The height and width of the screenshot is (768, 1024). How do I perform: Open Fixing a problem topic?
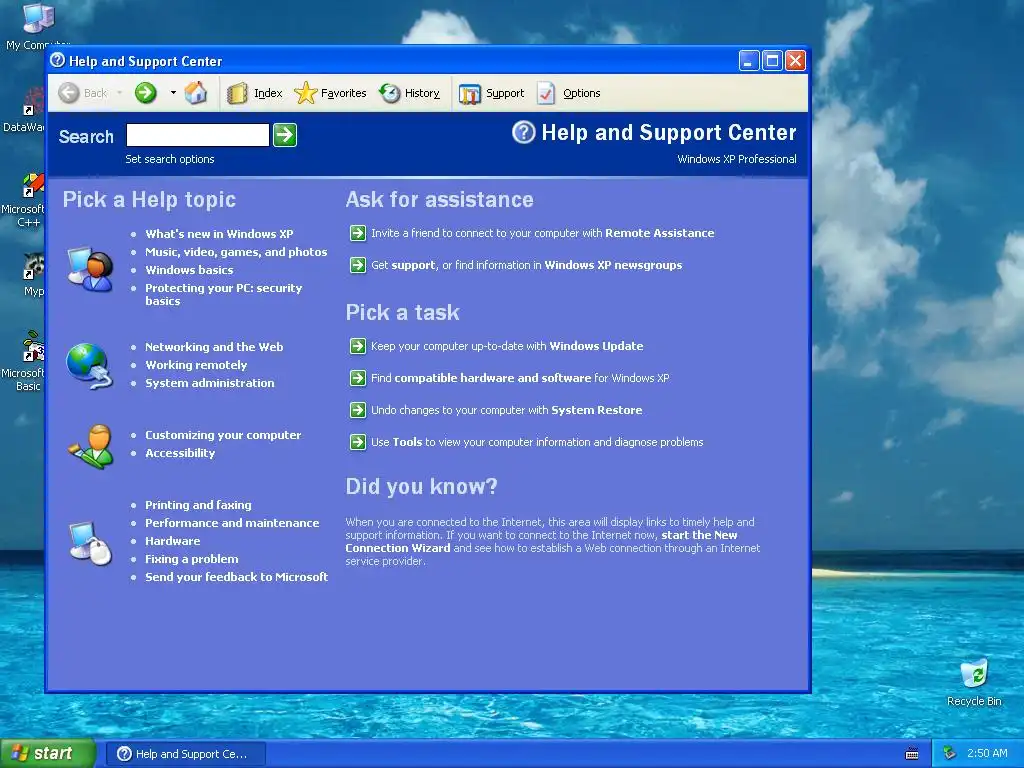coord(192,559)
